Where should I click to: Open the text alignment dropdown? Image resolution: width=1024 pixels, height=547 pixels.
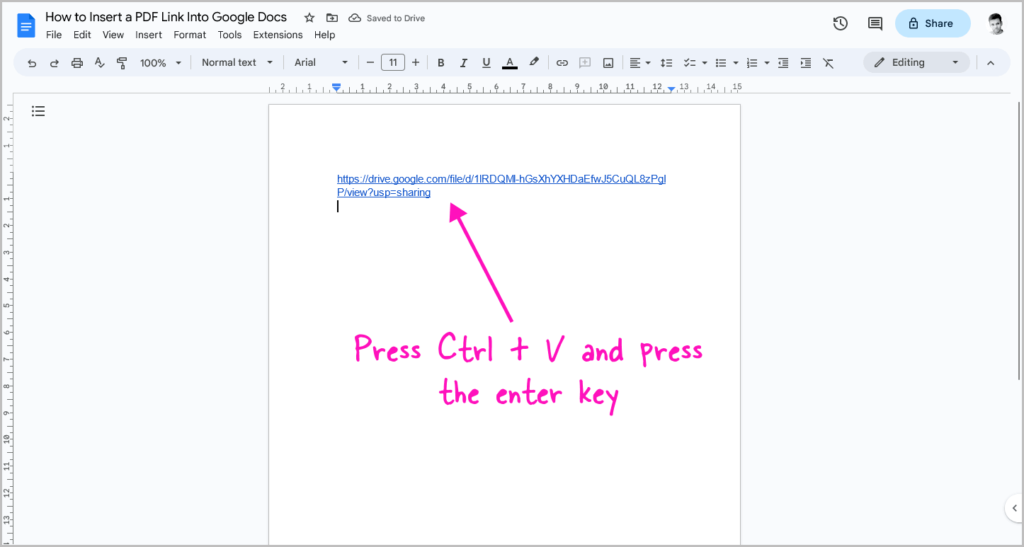click(640, 63)
